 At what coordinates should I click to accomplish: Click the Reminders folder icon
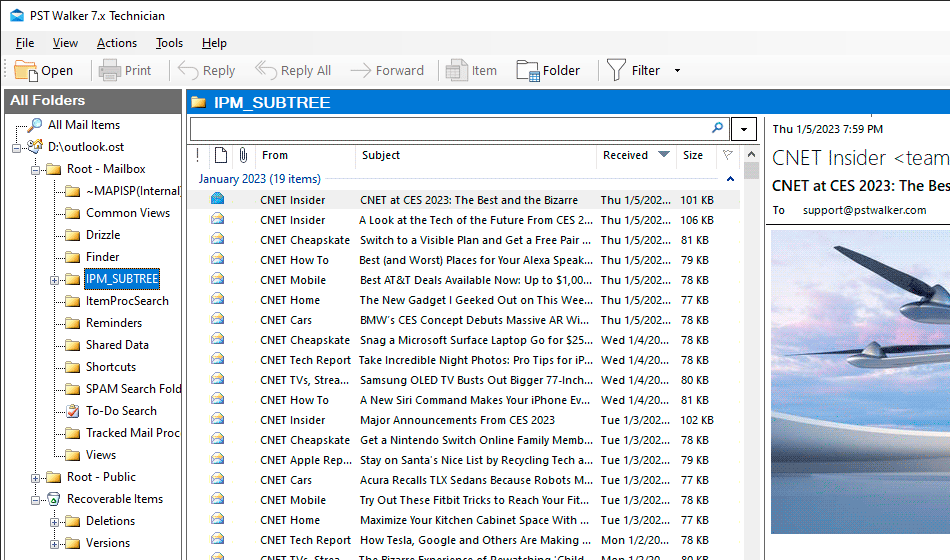(73, 323)
